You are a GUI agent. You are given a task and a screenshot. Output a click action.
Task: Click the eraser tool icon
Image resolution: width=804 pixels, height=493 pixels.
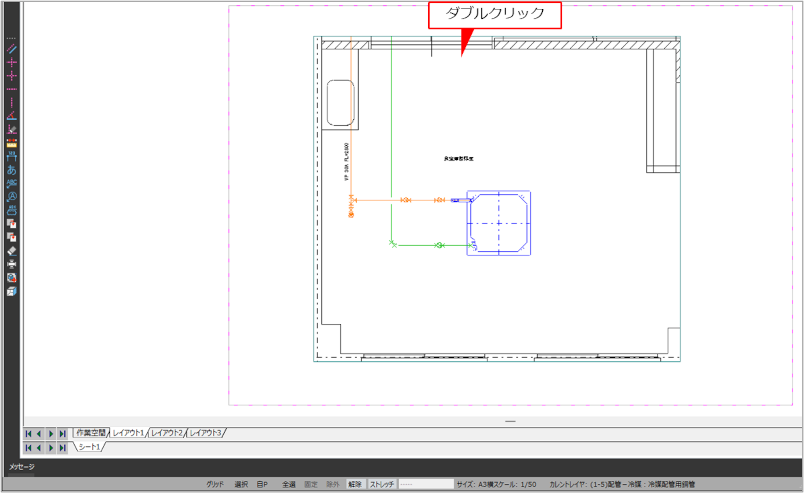pos(12,251)
